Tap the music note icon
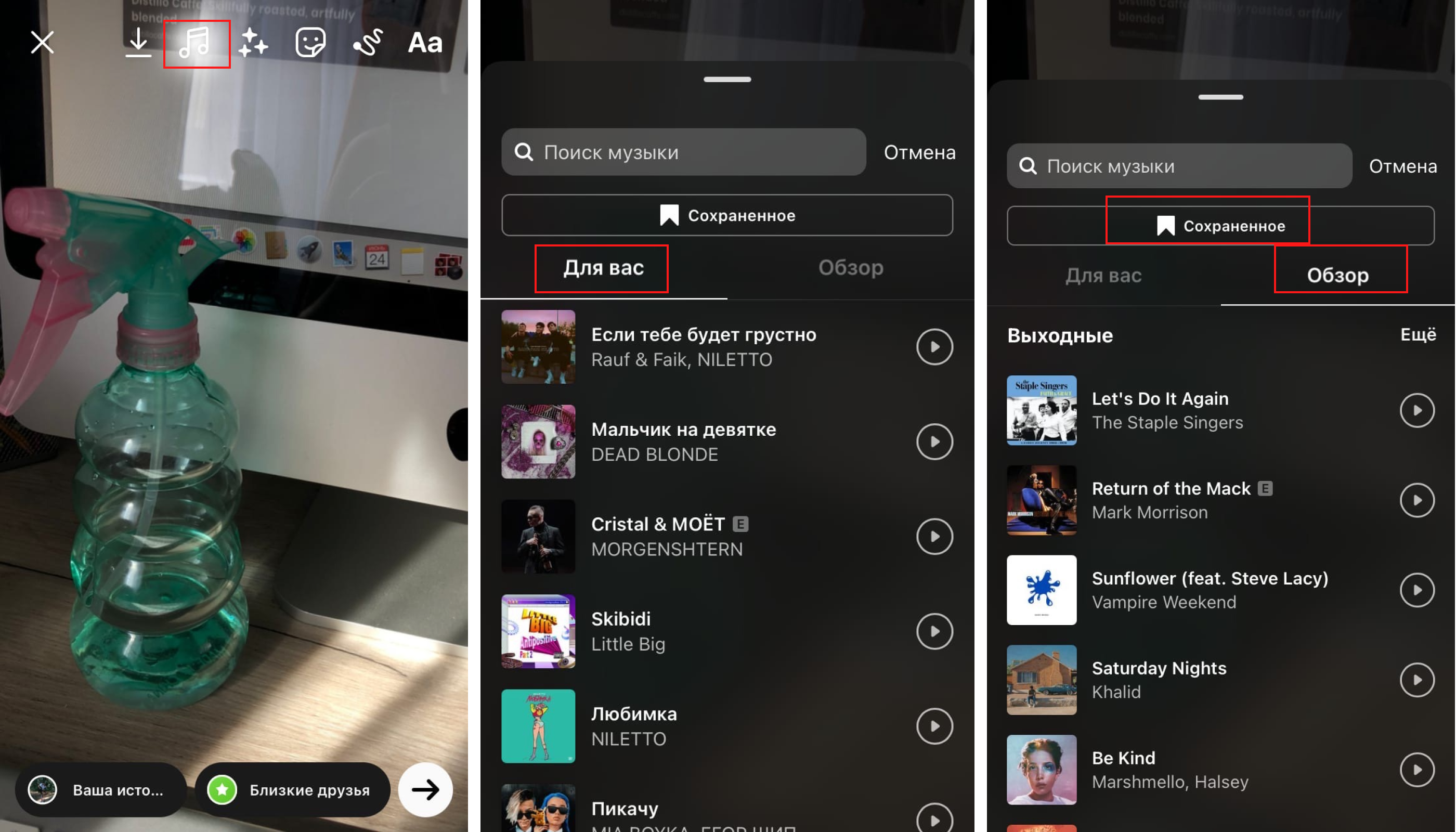 196,42
